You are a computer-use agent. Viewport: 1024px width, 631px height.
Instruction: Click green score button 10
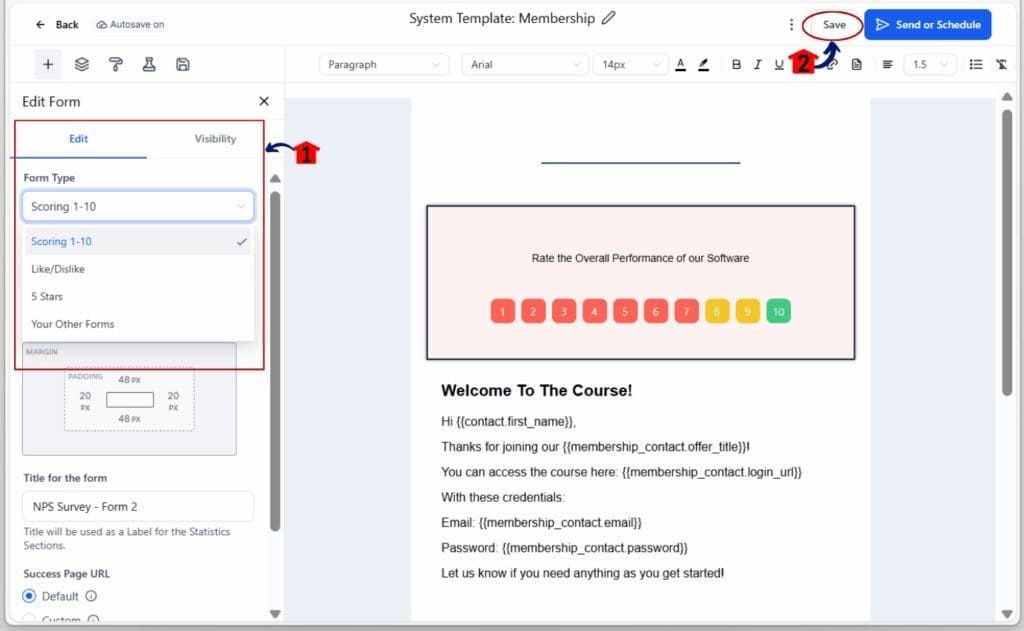click(778, 312)
